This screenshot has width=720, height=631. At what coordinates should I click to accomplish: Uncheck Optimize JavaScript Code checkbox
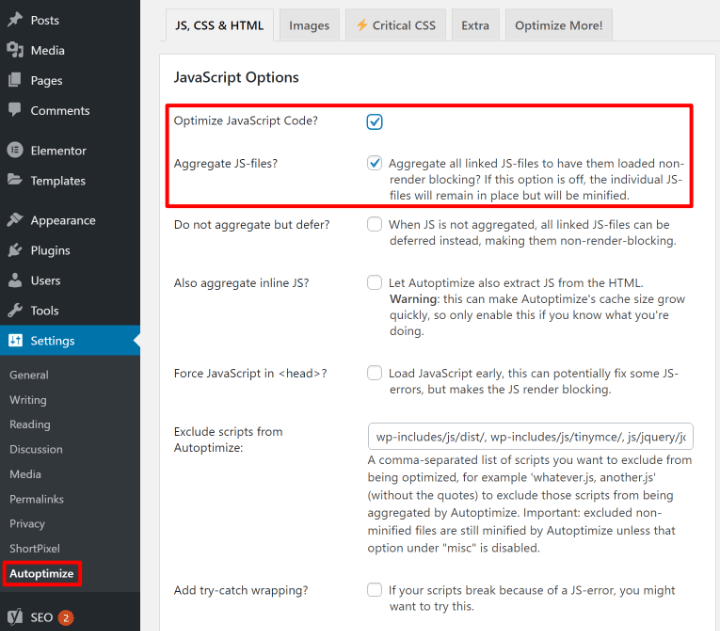pos(374,122)
